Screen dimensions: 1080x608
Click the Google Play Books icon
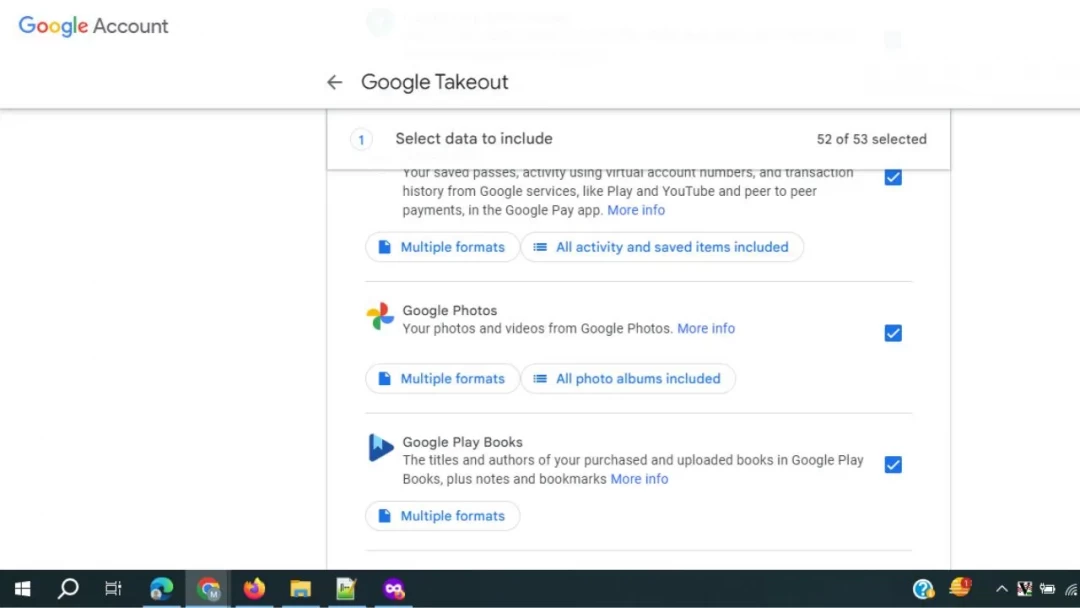(380, 447)
